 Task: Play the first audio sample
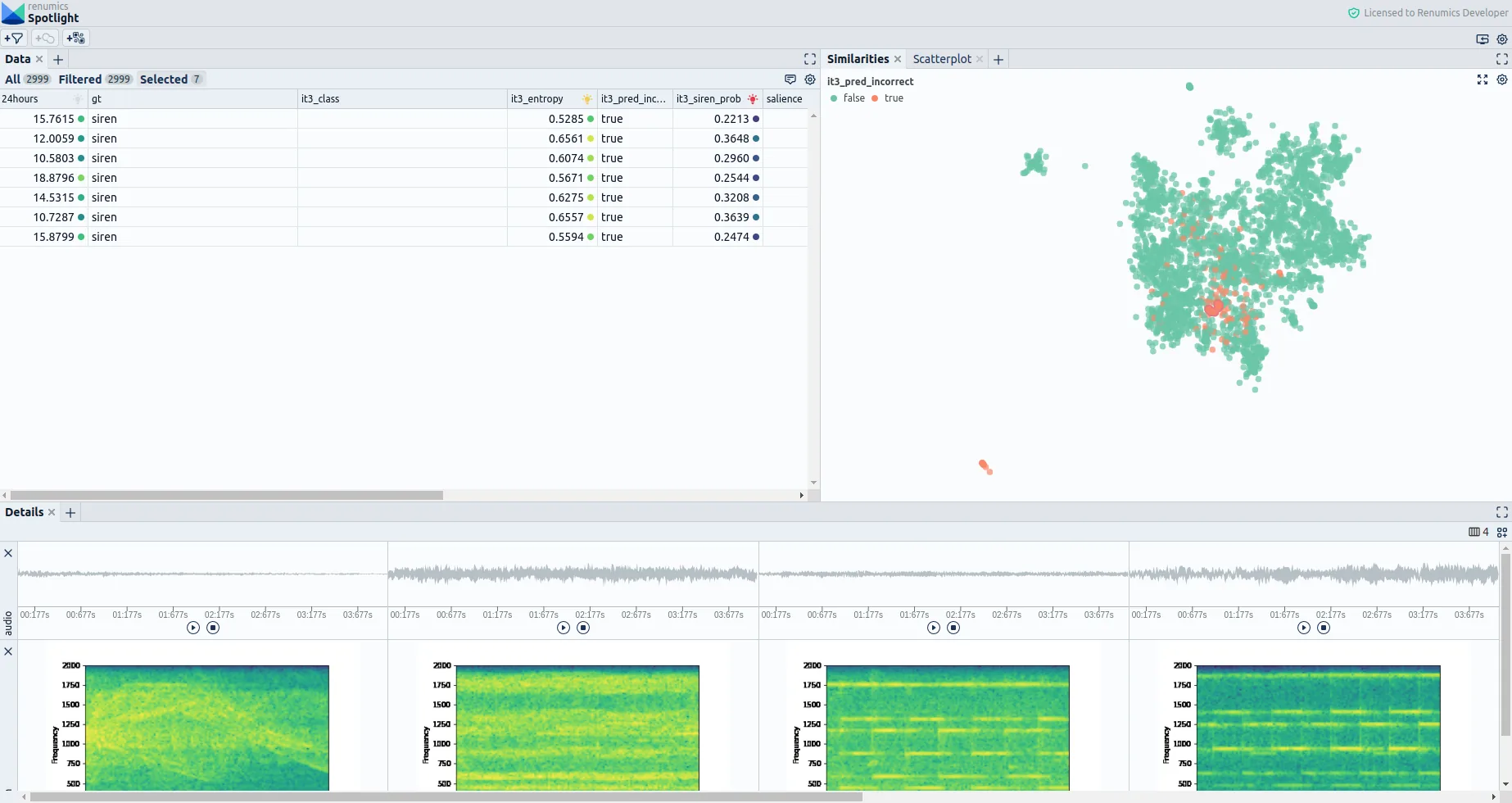193,628
